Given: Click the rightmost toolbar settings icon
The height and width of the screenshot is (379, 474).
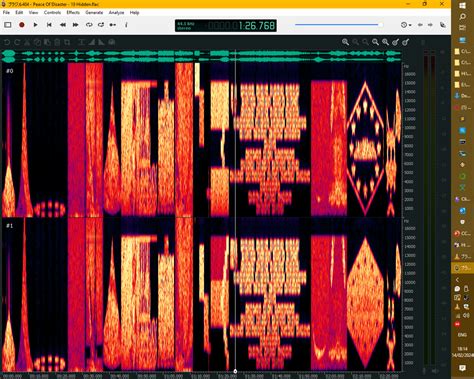Looking at the screenshot, I should [443, 25].
